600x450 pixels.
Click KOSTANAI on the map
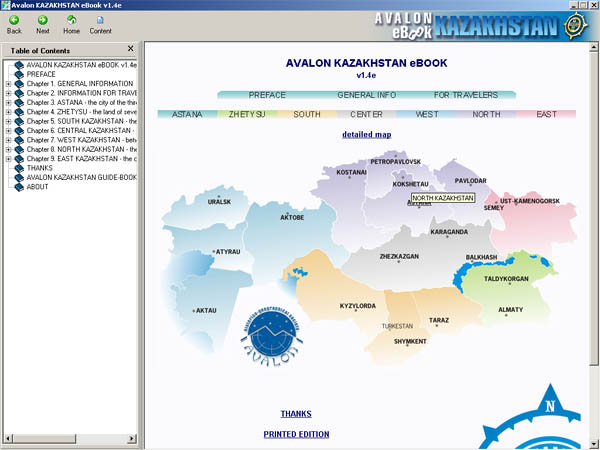point(351,172)
